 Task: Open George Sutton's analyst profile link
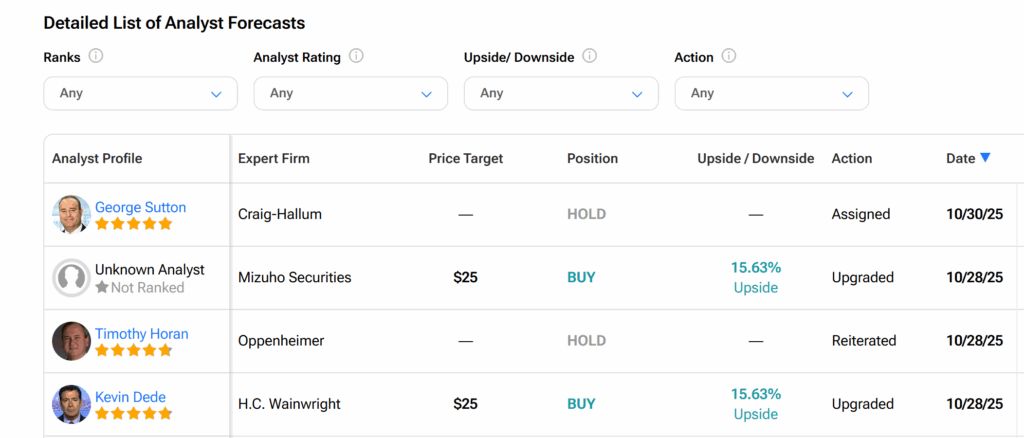(140, 207)
